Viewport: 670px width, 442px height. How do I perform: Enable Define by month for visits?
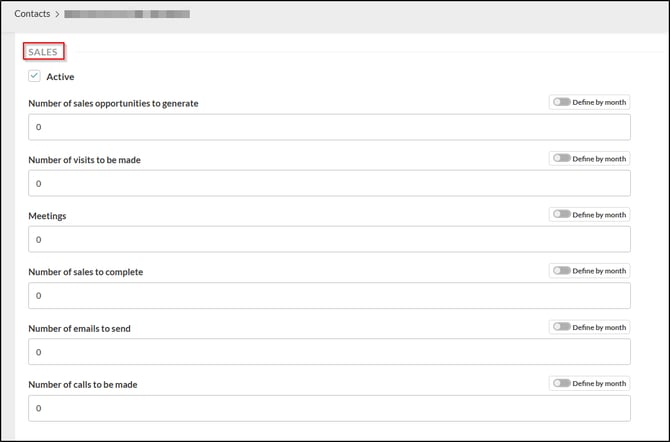562,158
